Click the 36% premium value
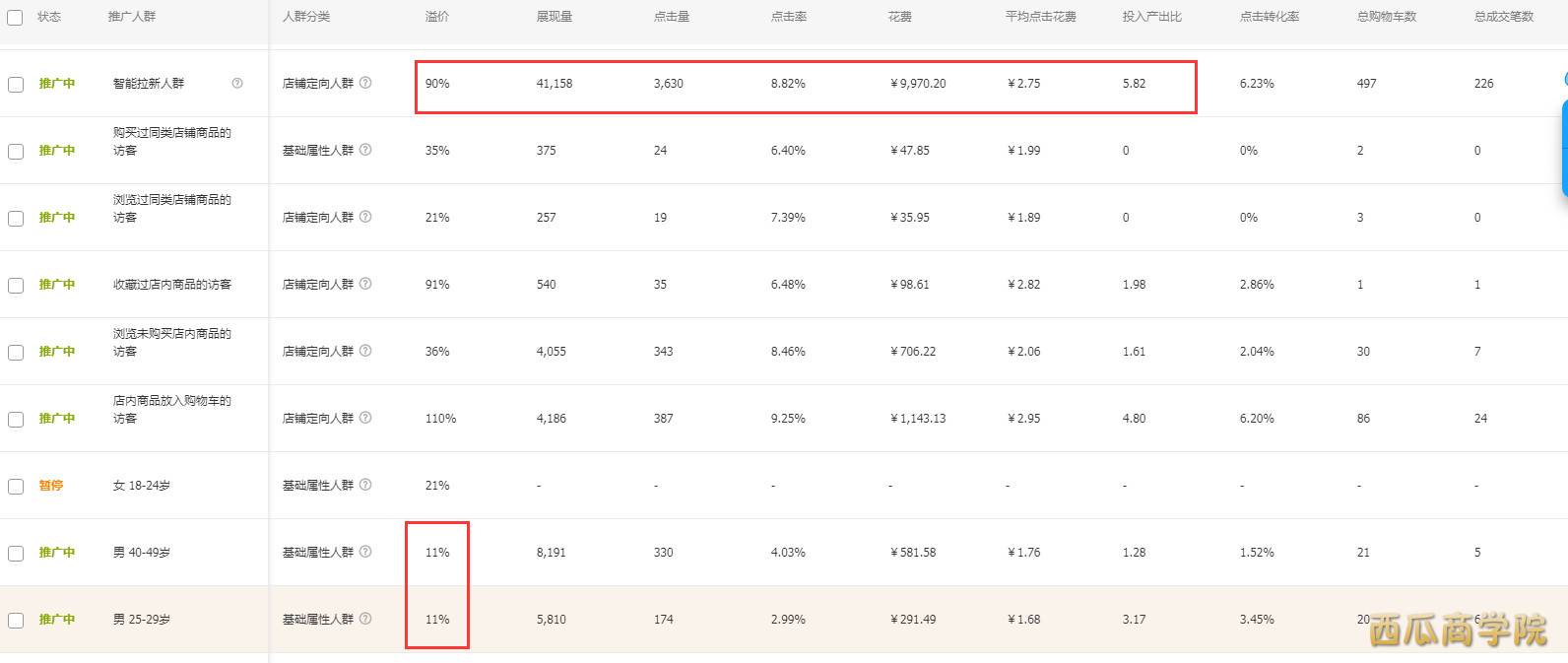Image resolution: width=1568 pixels, height=663 pixels. coord(437,352)
